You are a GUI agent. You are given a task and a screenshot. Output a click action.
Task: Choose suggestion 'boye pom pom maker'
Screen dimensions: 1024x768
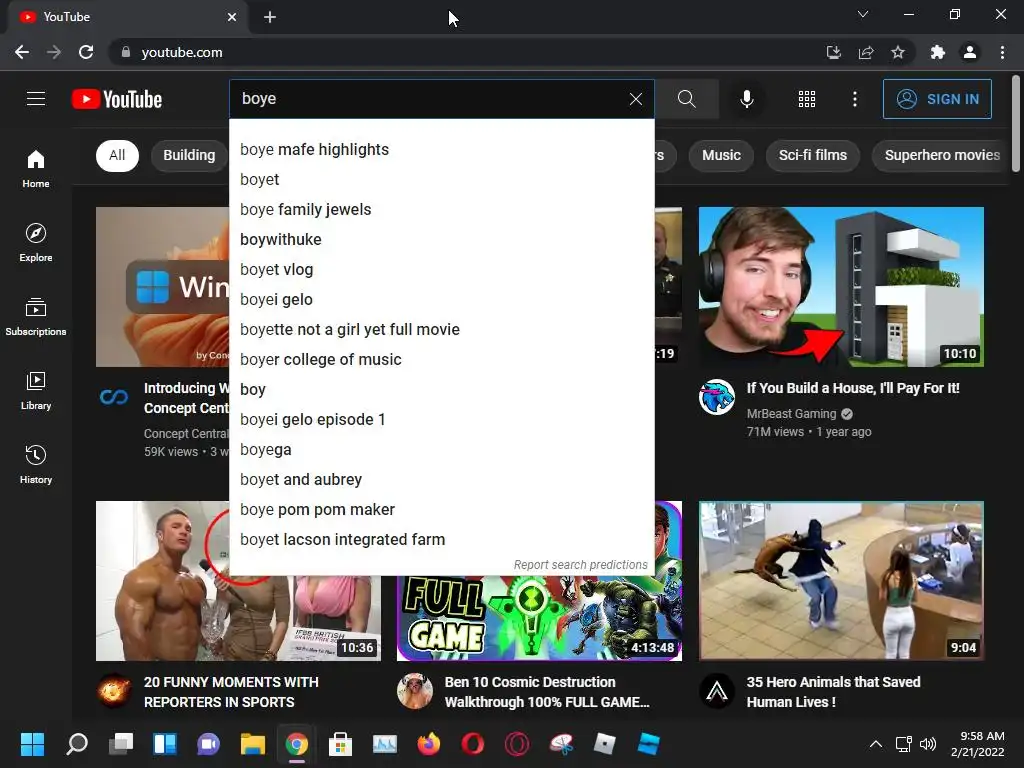point(441,510)
